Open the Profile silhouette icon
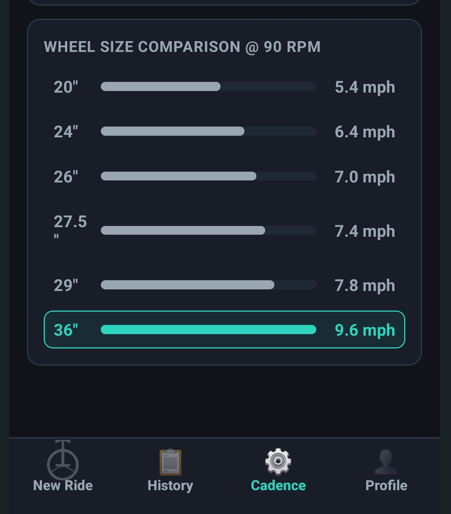 [x=386, y=462]
